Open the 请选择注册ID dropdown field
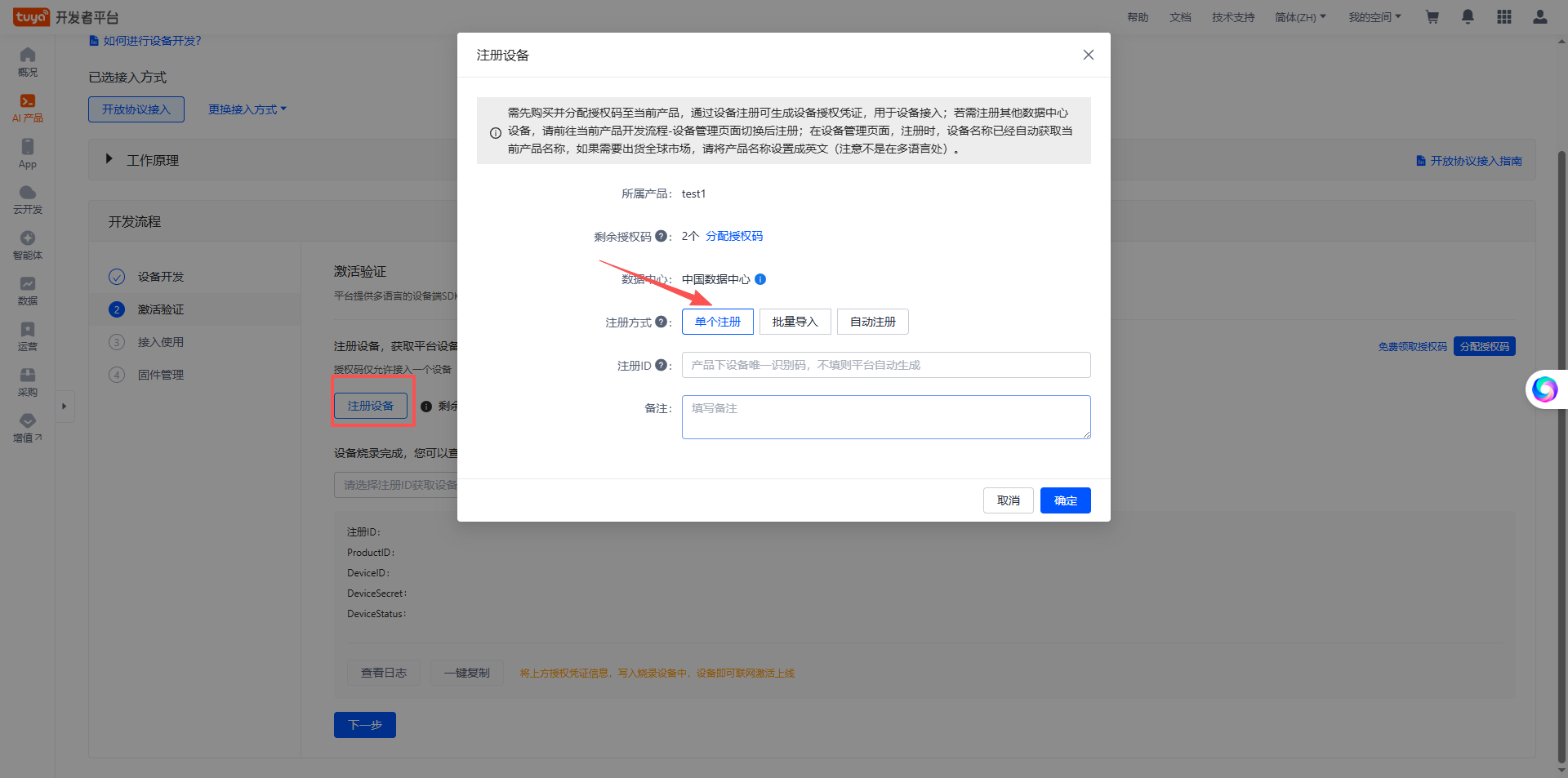The width and height of the screenshot is (1568, 778). tap(396, 485)
